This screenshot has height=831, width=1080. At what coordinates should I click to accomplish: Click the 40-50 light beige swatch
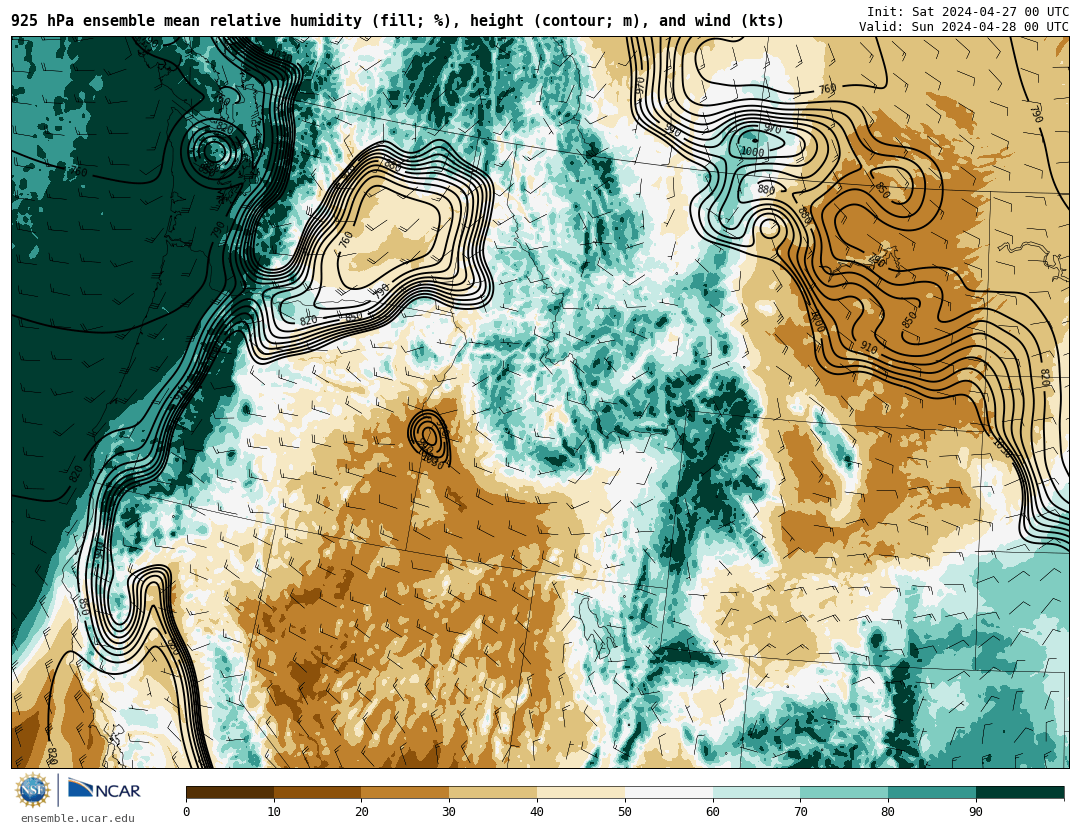[x=581, y=793]
